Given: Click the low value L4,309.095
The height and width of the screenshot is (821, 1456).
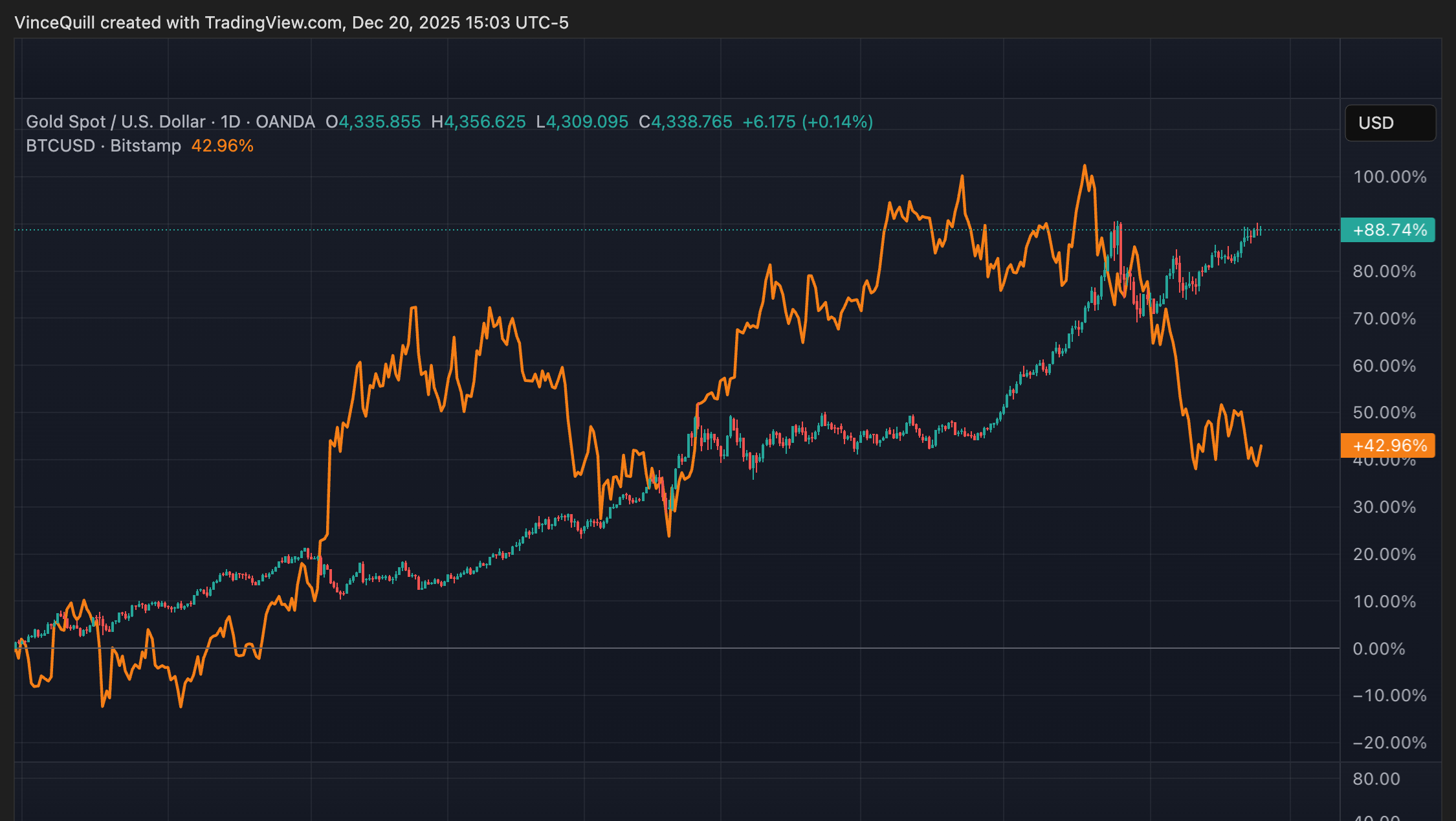Looking at the screenshot, I should (582, 122).
